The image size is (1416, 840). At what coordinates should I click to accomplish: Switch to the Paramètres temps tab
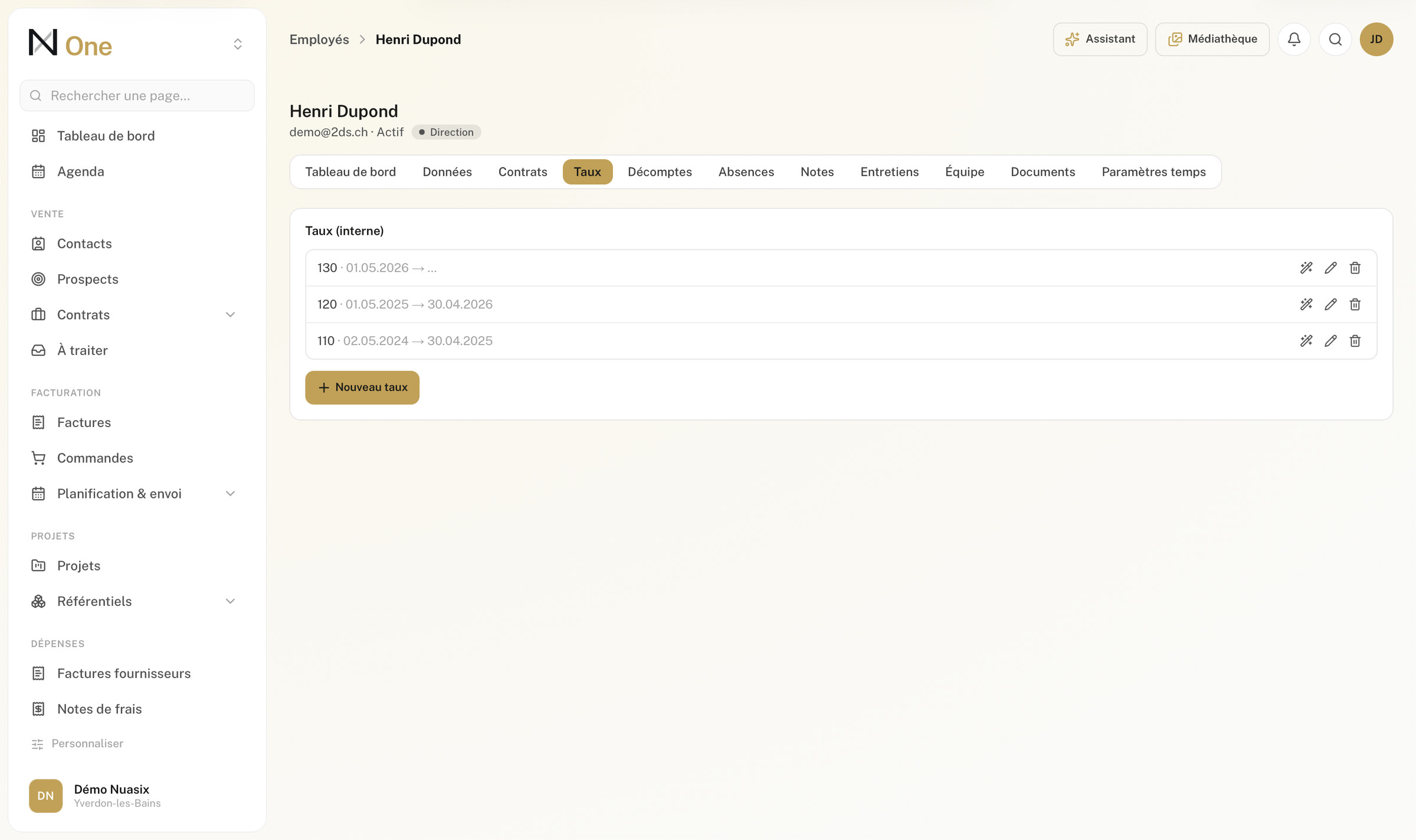(1153, 172)
